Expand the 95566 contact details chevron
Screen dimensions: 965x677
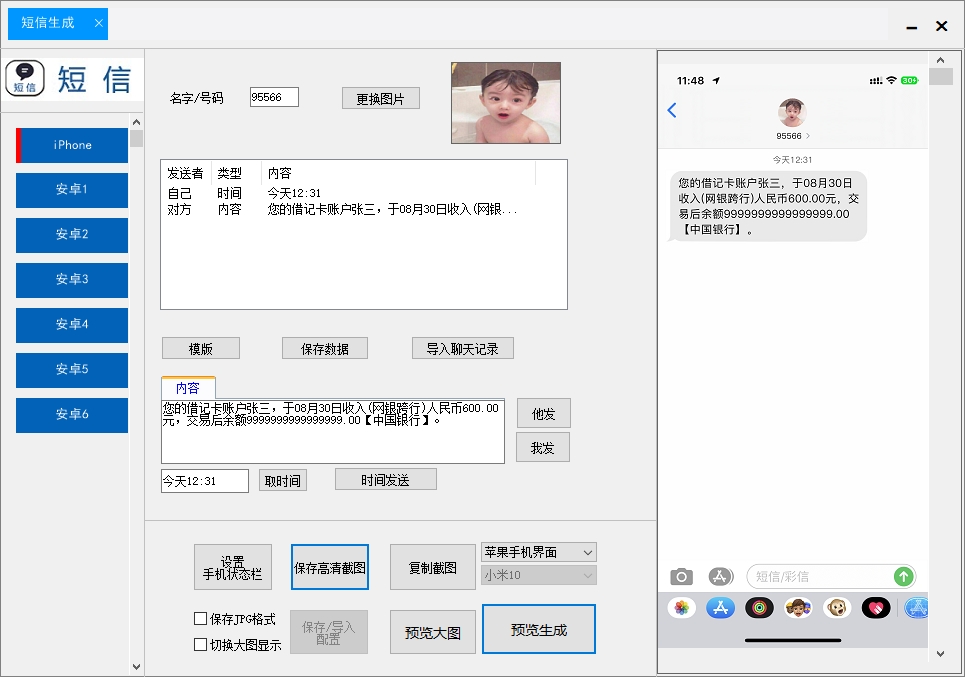808,134
